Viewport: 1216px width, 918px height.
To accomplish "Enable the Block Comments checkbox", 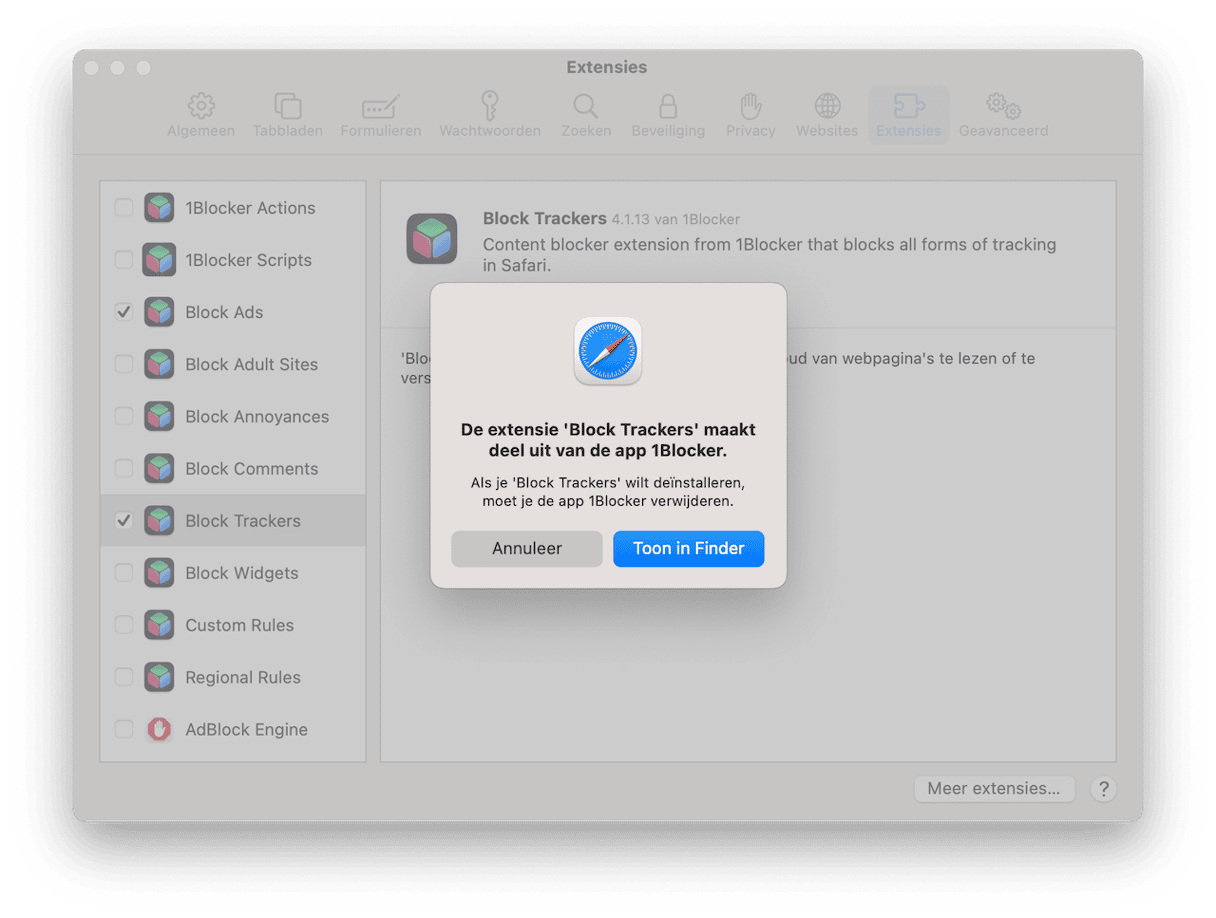I will point(124,468).
